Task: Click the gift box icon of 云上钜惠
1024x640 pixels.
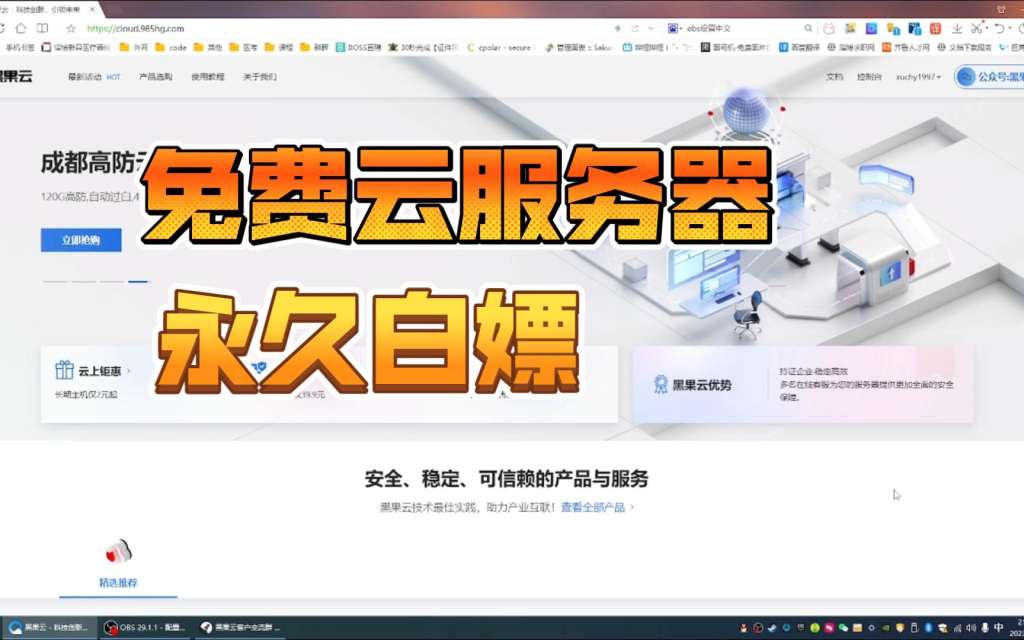Action: point(64,370)
